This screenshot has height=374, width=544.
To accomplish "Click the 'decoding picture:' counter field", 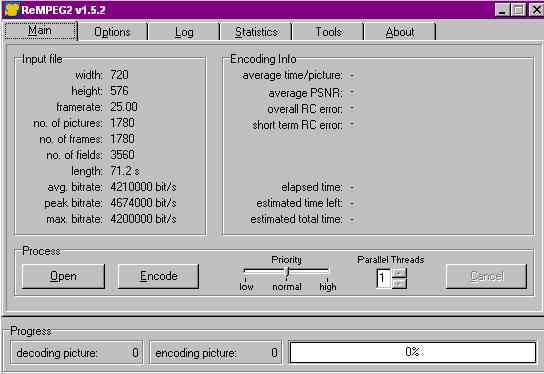I will [x=77, y=352].
